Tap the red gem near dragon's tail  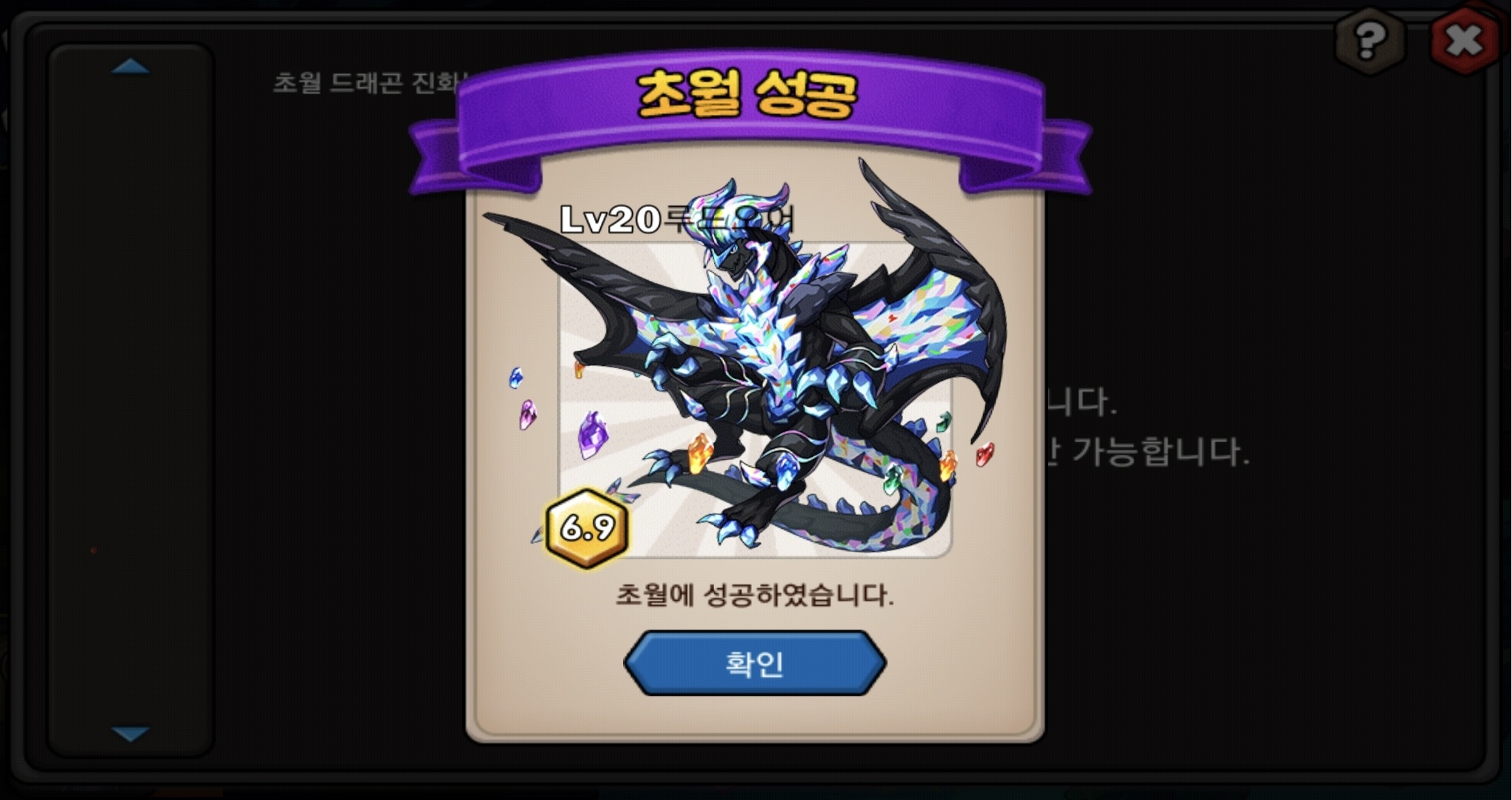click(985, 454)
